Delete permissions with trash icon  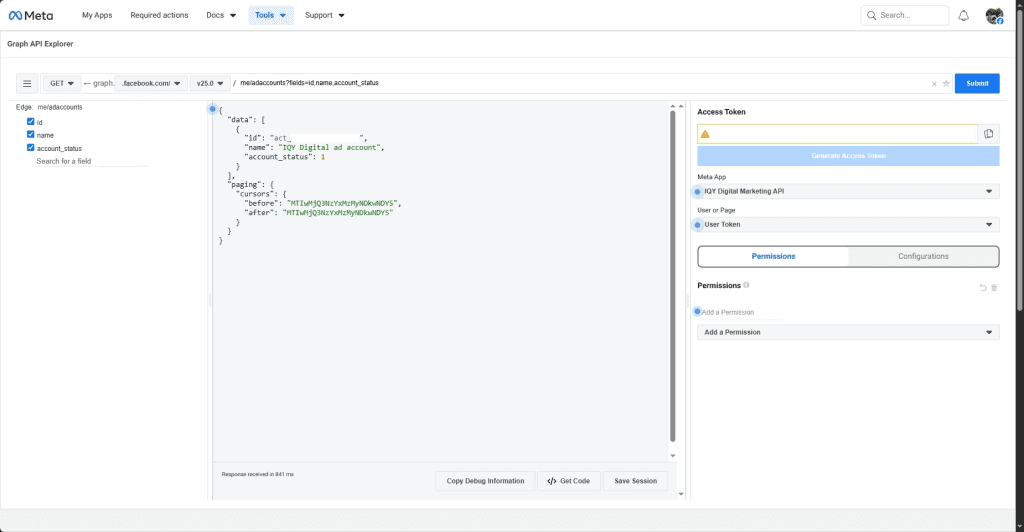(x=994, y=287)
